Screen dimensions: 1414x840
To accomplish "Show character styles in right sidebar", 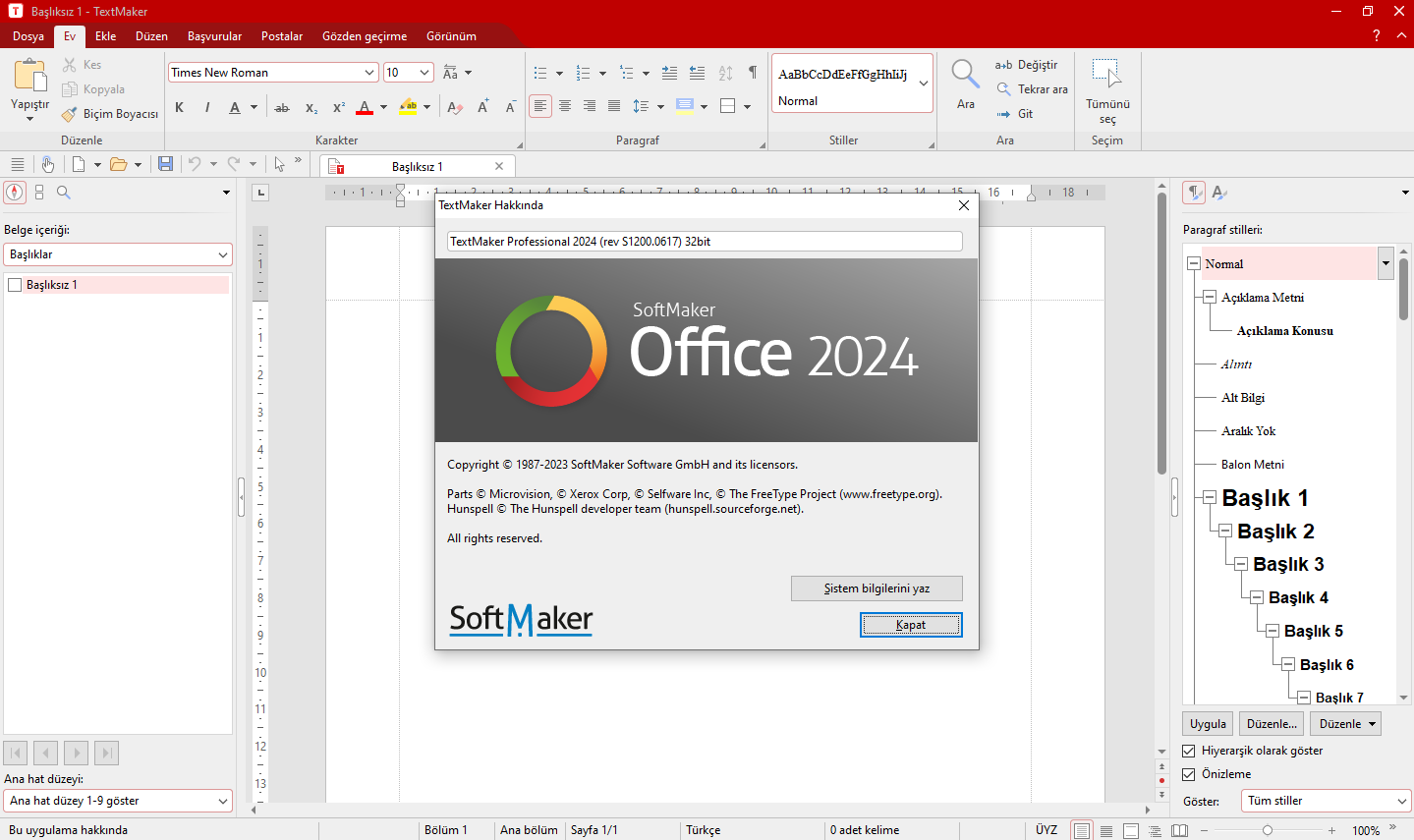I will (1219, 193).
